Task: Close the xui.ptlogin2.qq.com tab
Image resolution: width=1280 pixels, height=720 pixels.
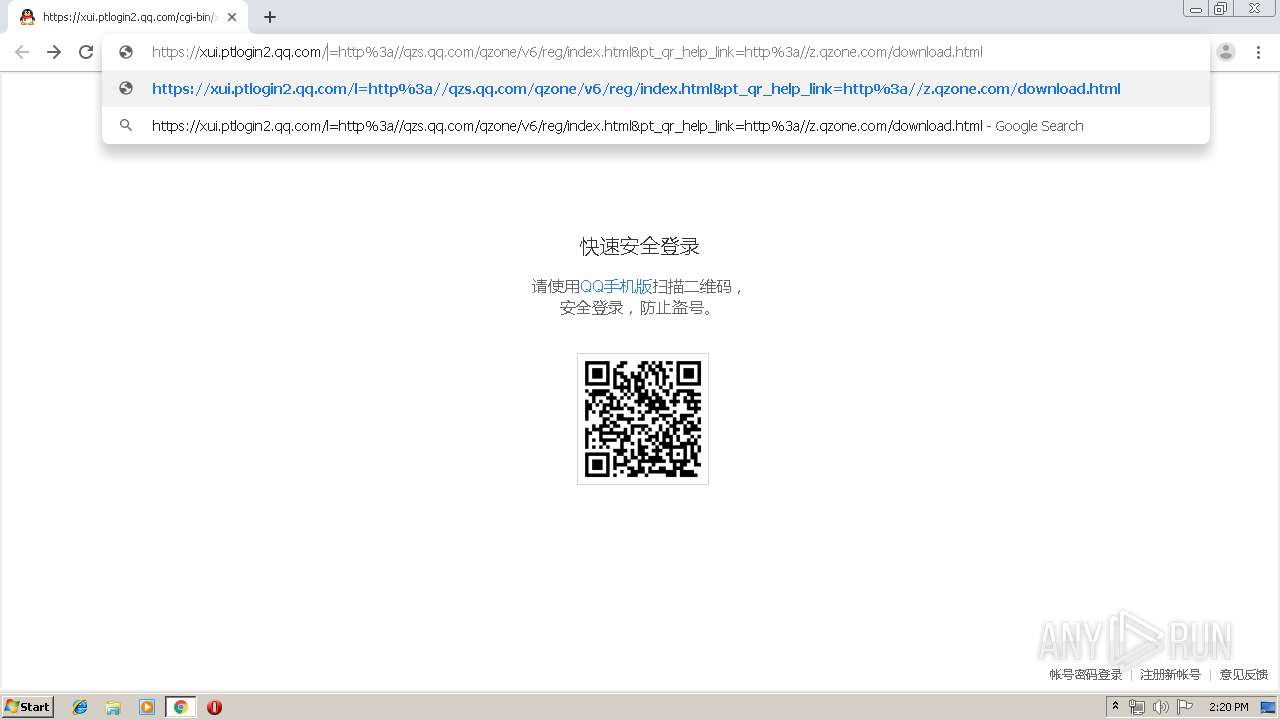Action: pos(232,17)
